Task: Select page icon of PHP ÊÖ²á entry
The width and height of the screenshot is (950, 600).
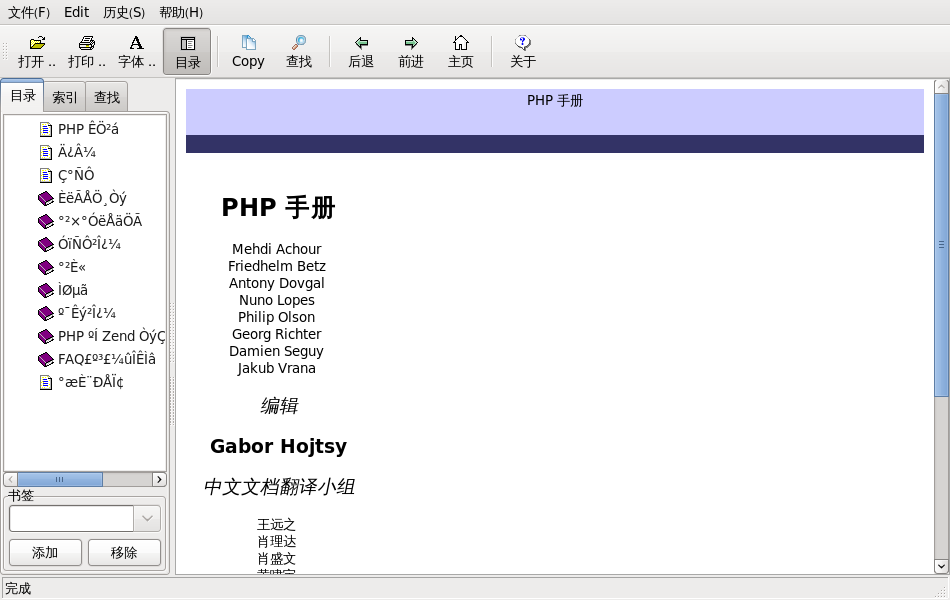Action: coord(45,129)
